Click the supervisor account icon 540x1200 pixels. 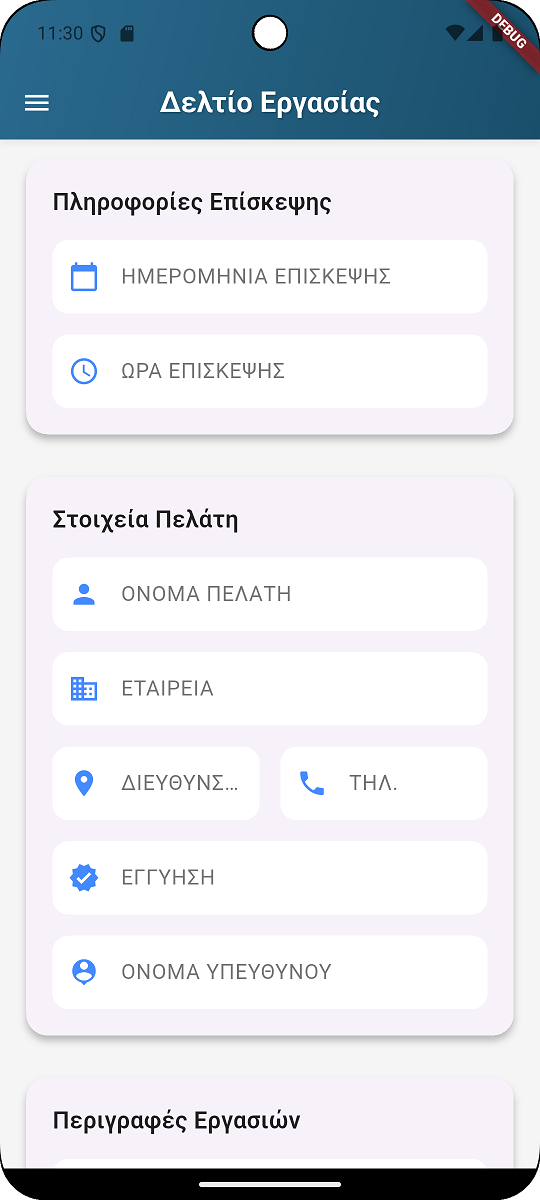(x=84, y=972)
